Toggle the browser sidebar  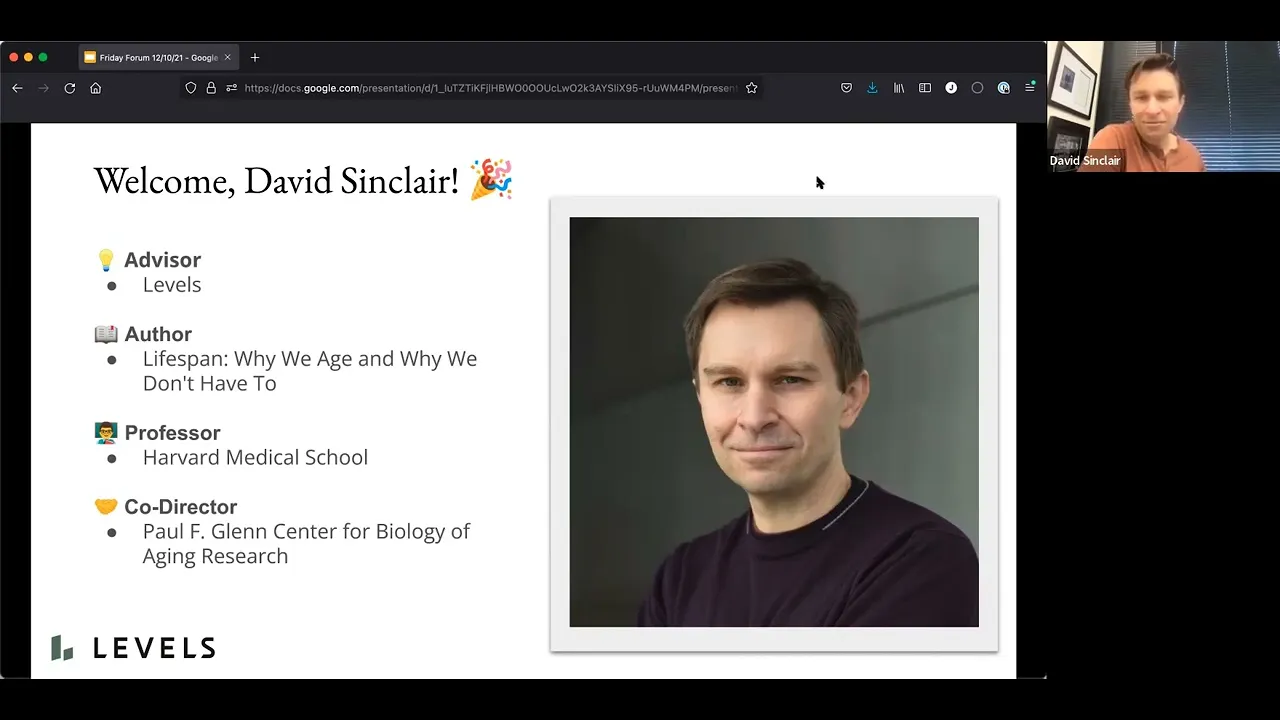coord(925,88)
